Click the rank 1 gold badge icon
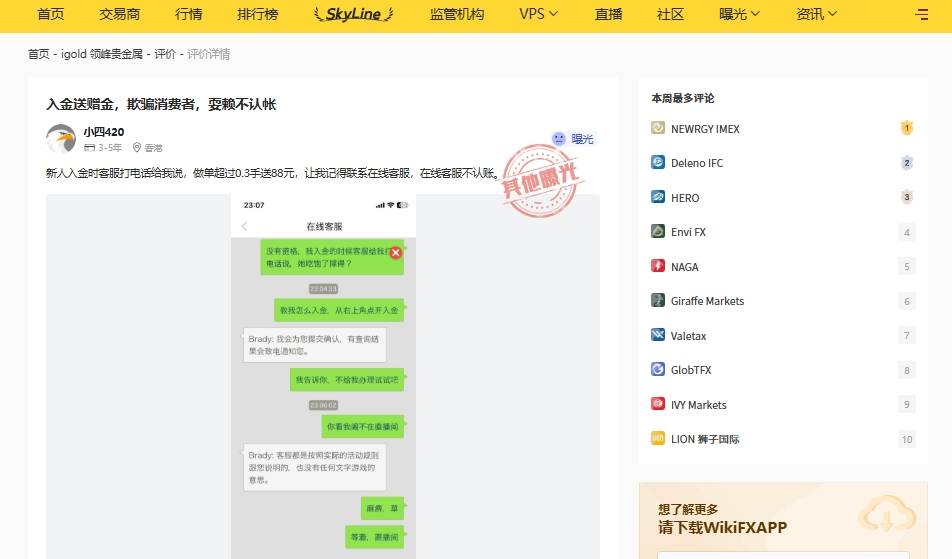 (x=906, y=128)
